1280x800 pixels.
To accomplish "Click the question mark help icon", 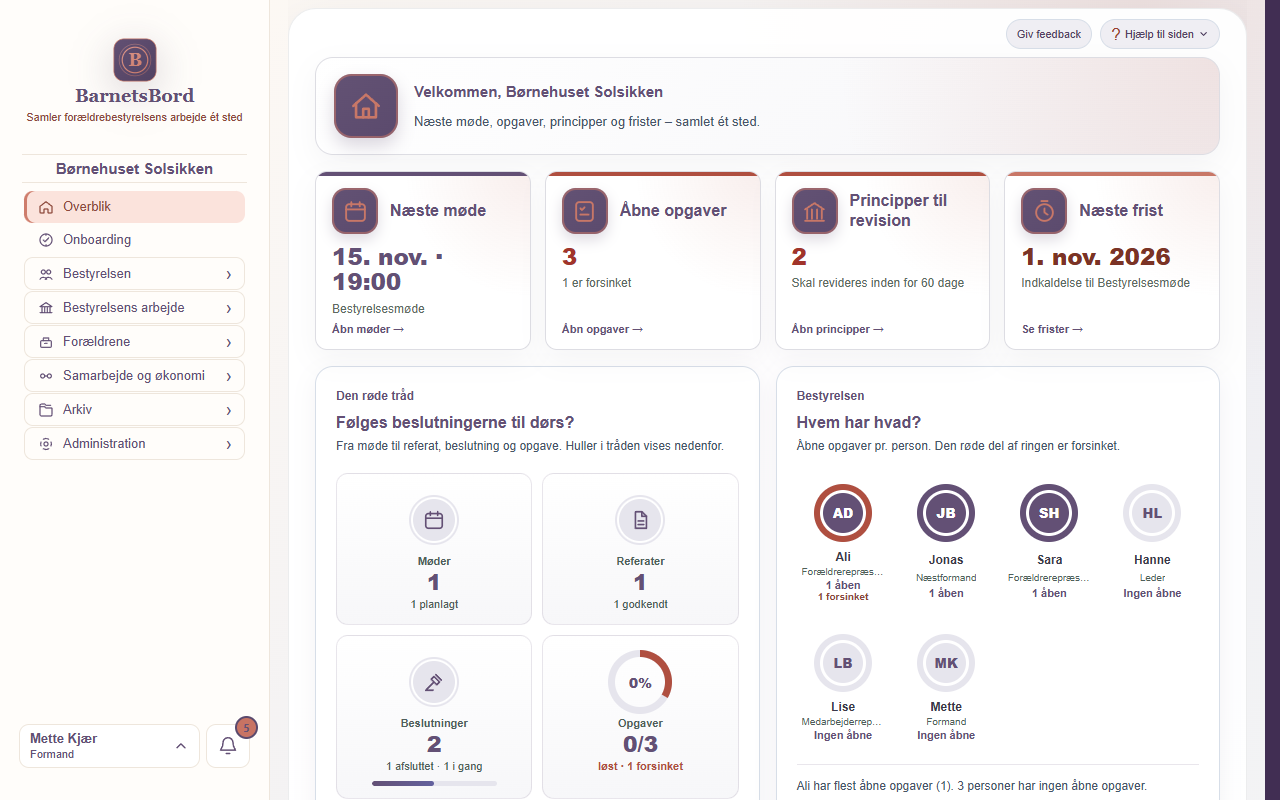I will click(1116, 34).
